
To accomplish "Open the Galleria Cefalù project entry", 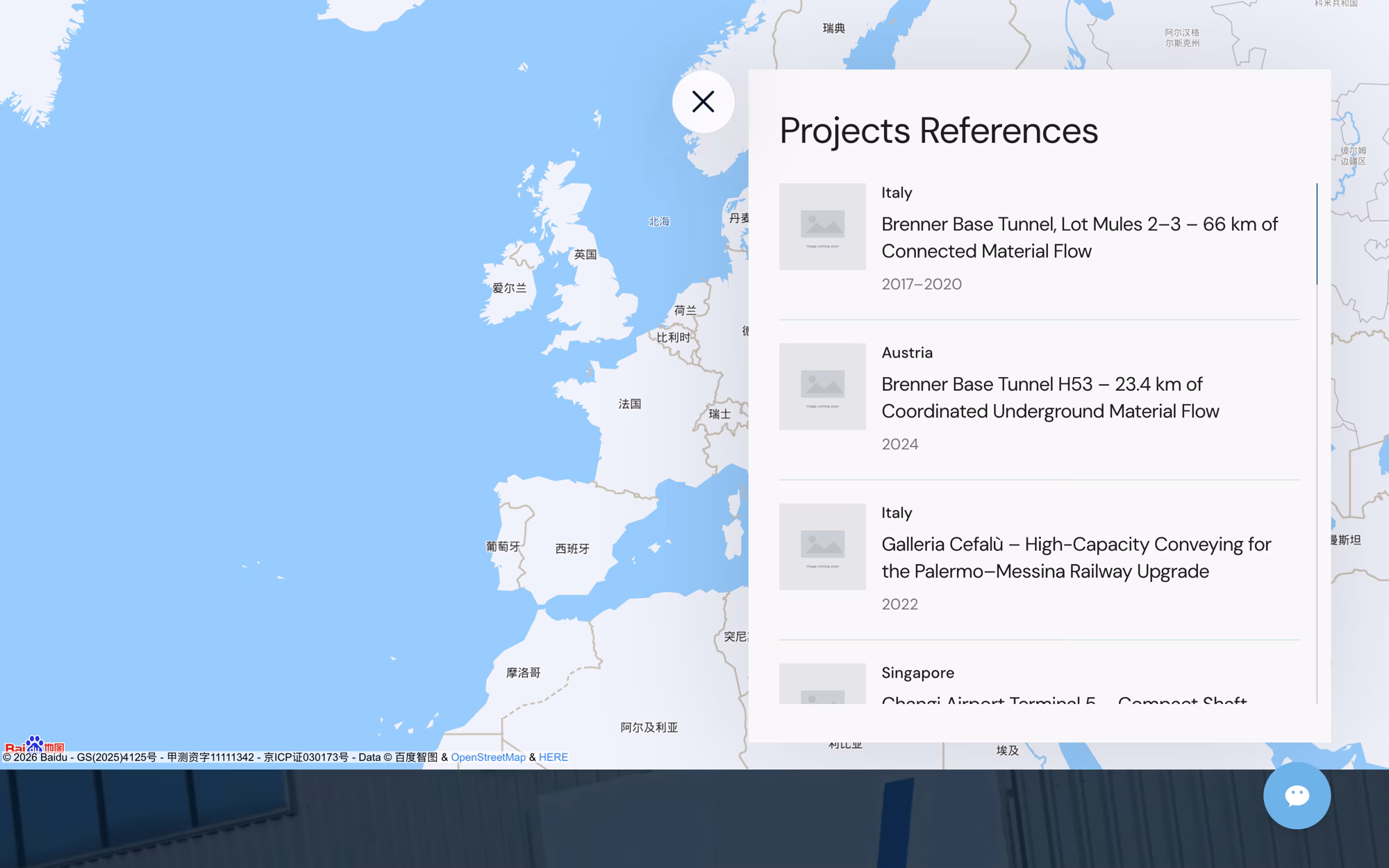I will point(1076,558).
